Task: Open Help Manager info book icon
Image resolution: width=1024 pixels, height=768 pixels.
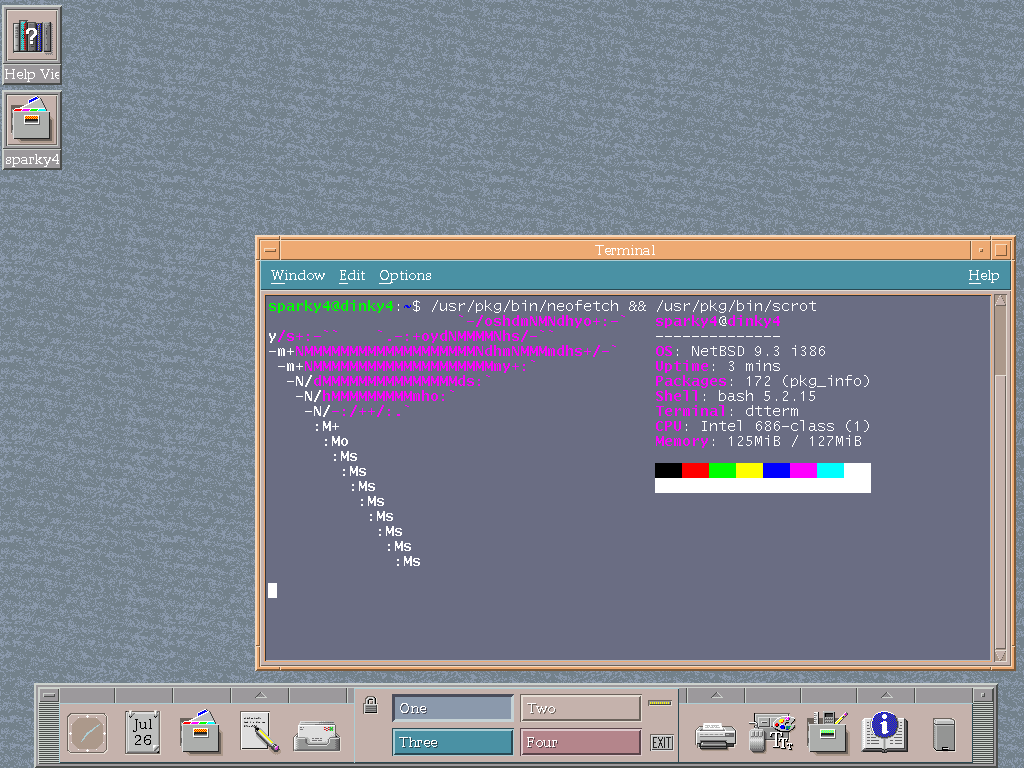Action: tap(884, 733)
